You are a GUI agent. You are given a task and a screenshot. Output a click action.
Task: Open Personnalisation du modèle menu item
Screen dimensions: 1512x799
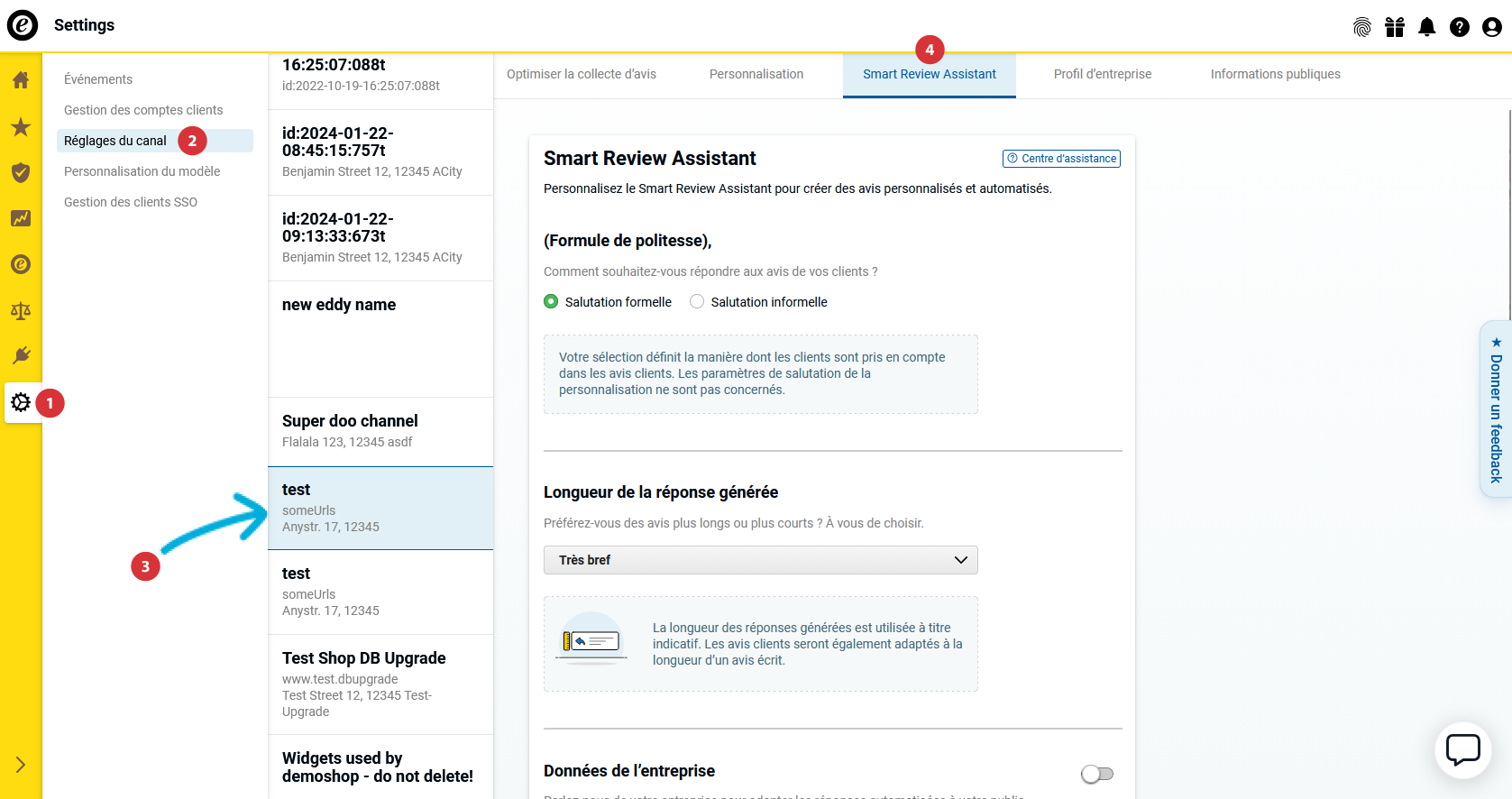142,171
